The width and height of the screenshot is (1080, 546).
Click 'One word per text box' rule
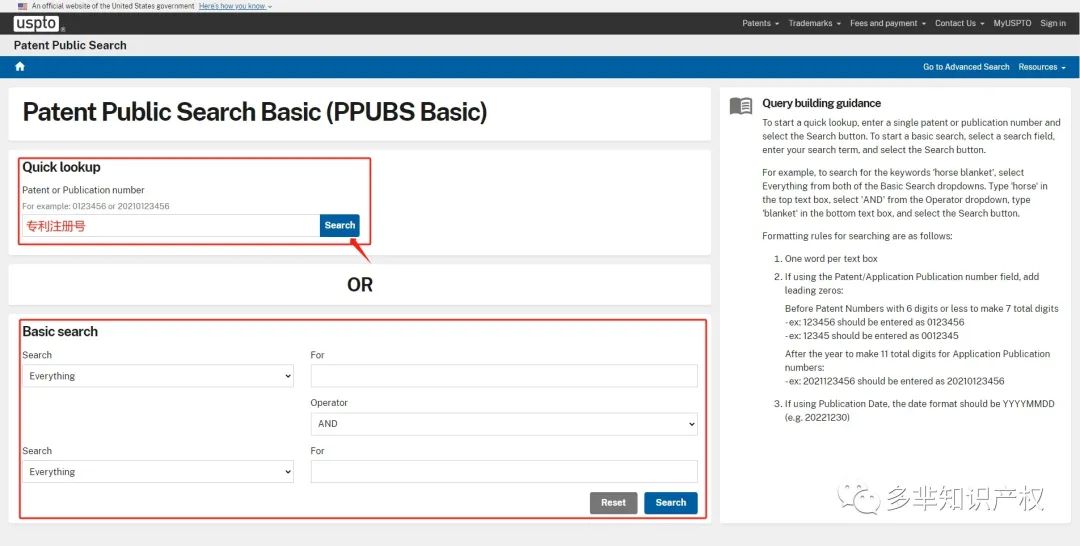831,259
